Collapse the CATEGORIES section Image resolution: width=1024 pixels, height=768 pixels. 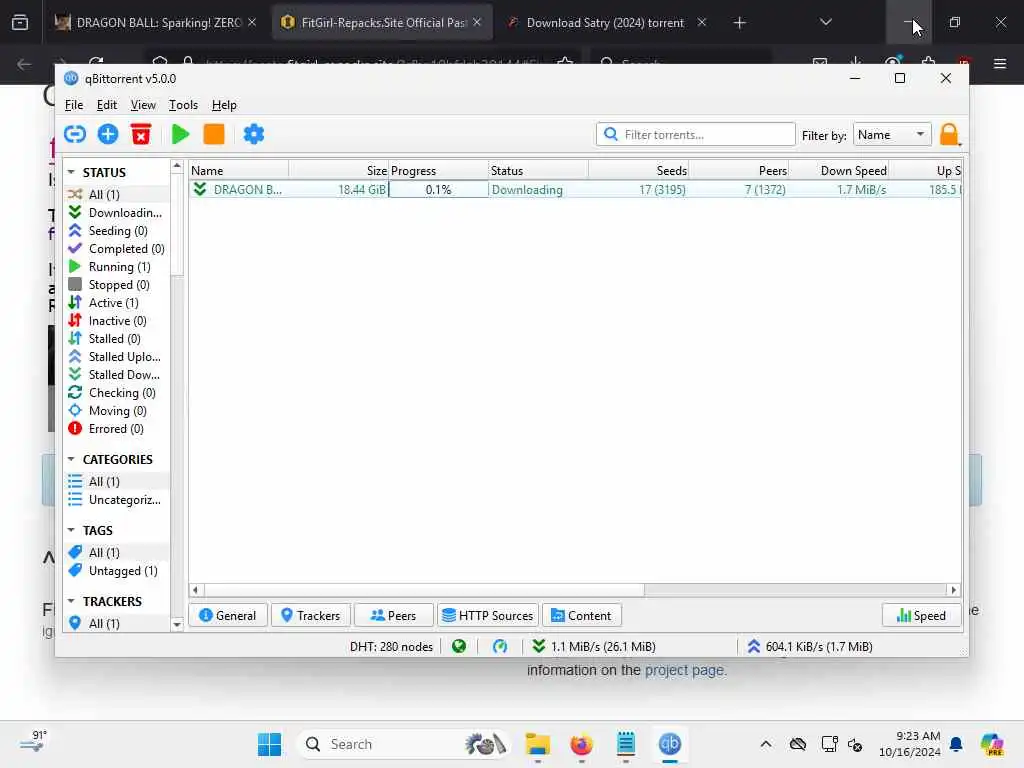(71, 459)
